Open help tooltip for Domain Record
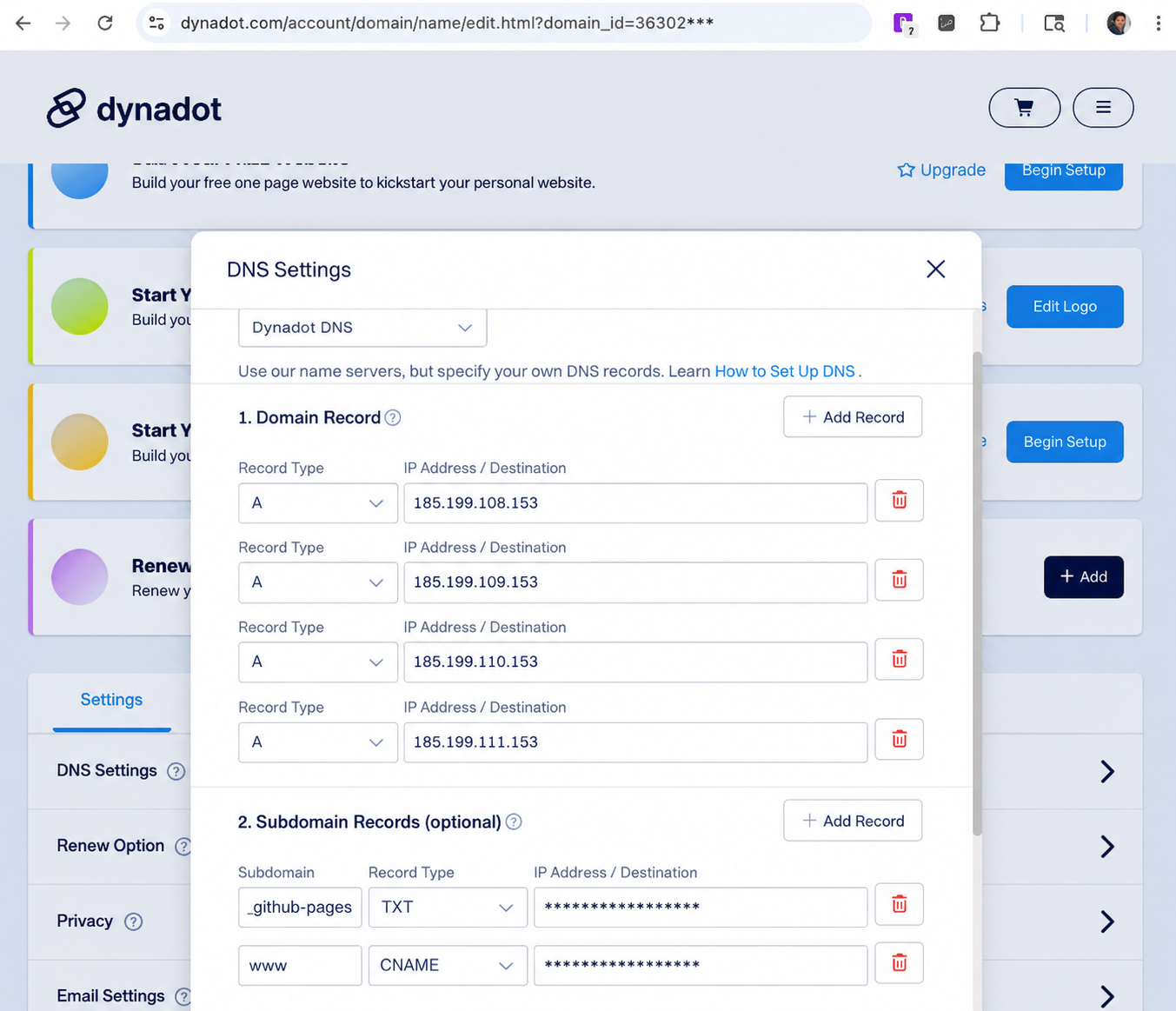 393,418
